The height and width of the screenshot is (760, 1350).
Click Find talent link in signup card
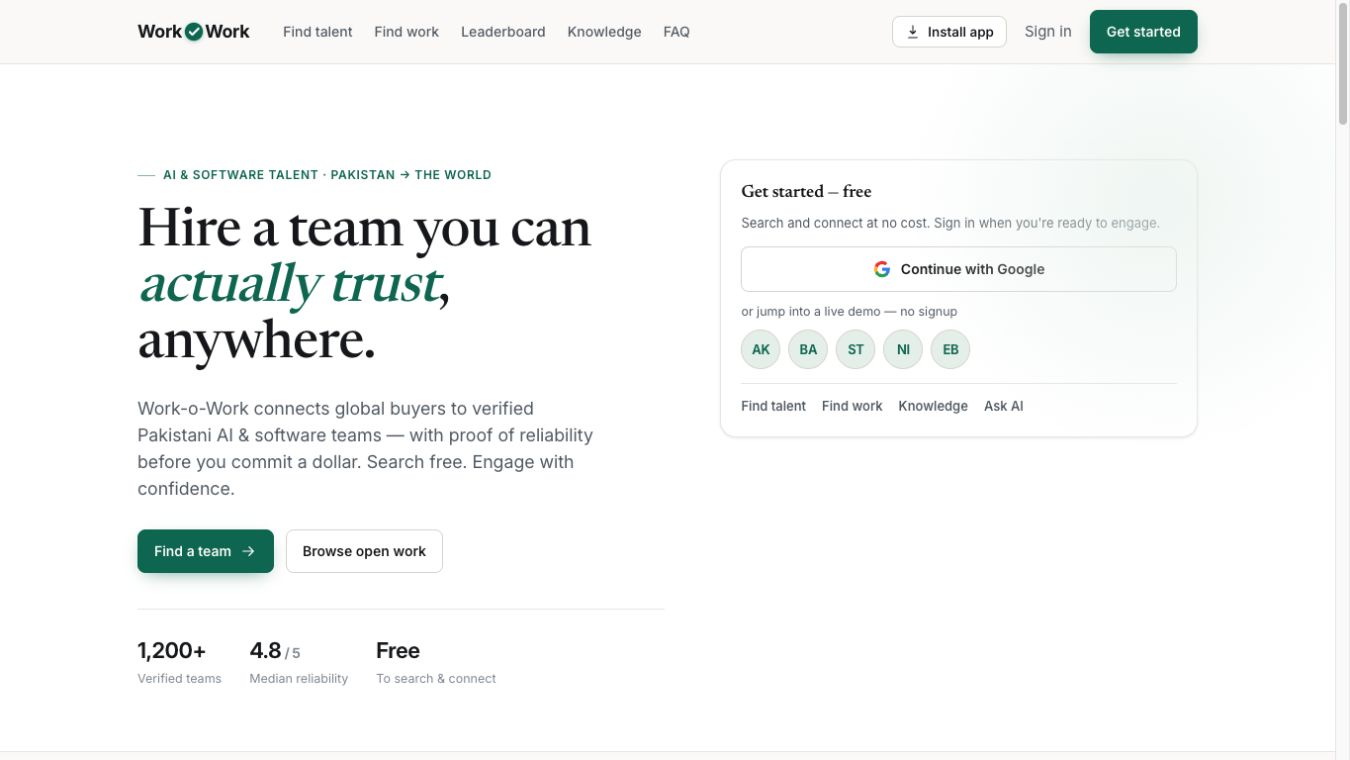click(x=773, y=406)
